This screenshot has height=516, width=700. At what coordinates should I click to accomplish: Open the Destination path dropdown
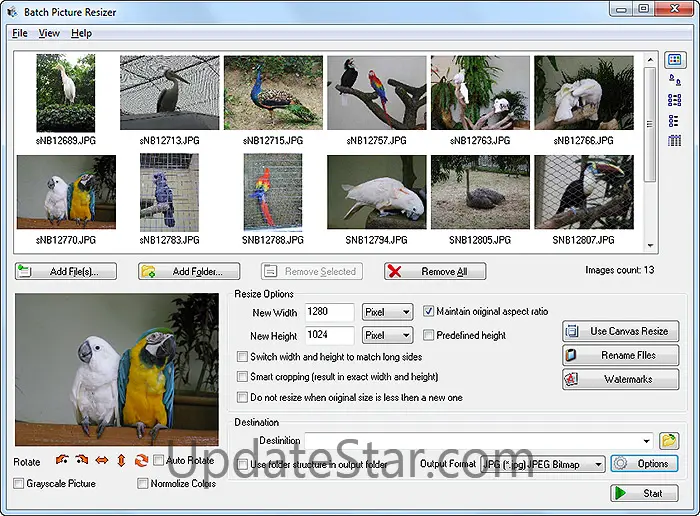click(x=648, y=440)
